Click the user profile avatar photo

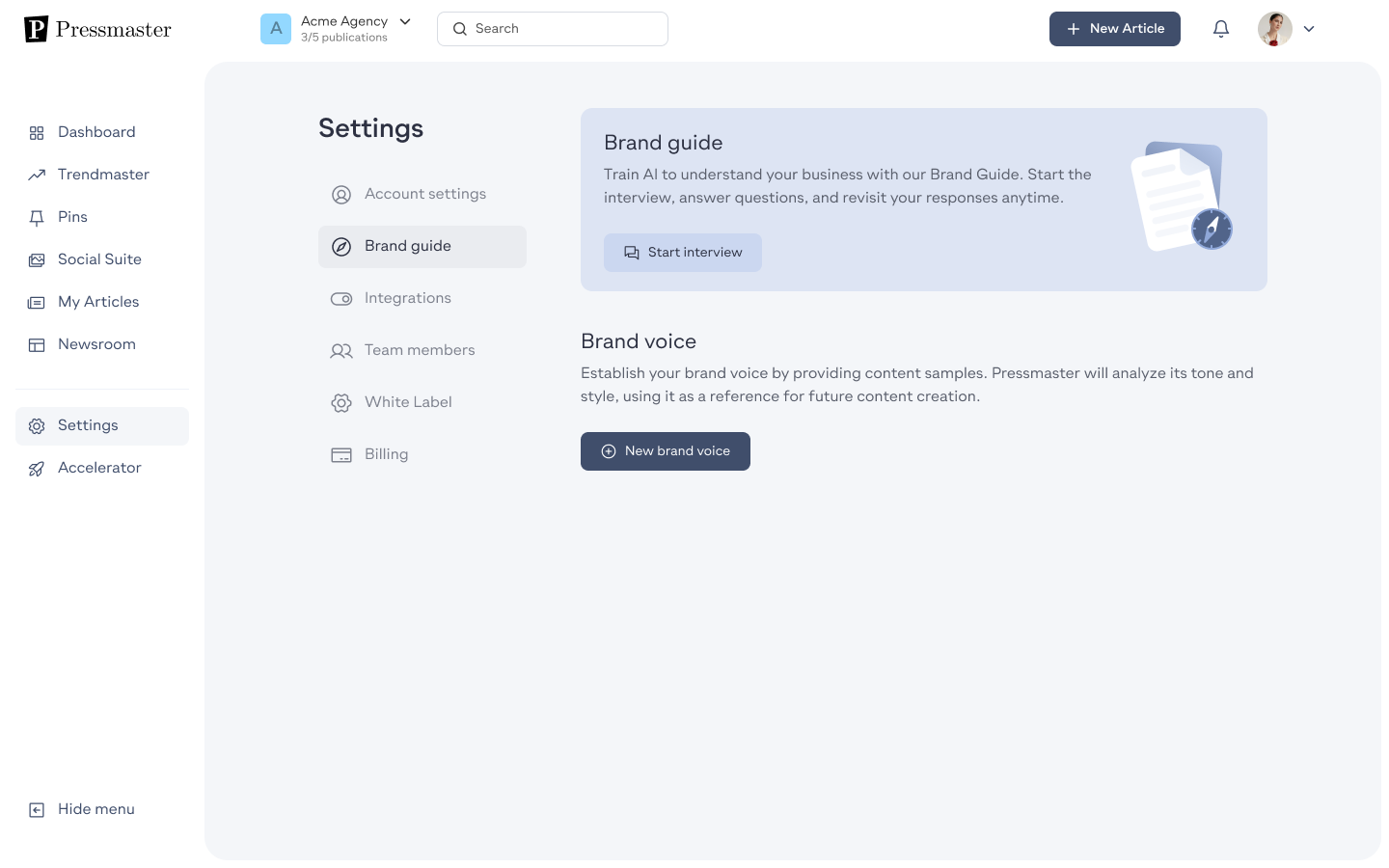pyautogui.click(x=1275, y=29)
